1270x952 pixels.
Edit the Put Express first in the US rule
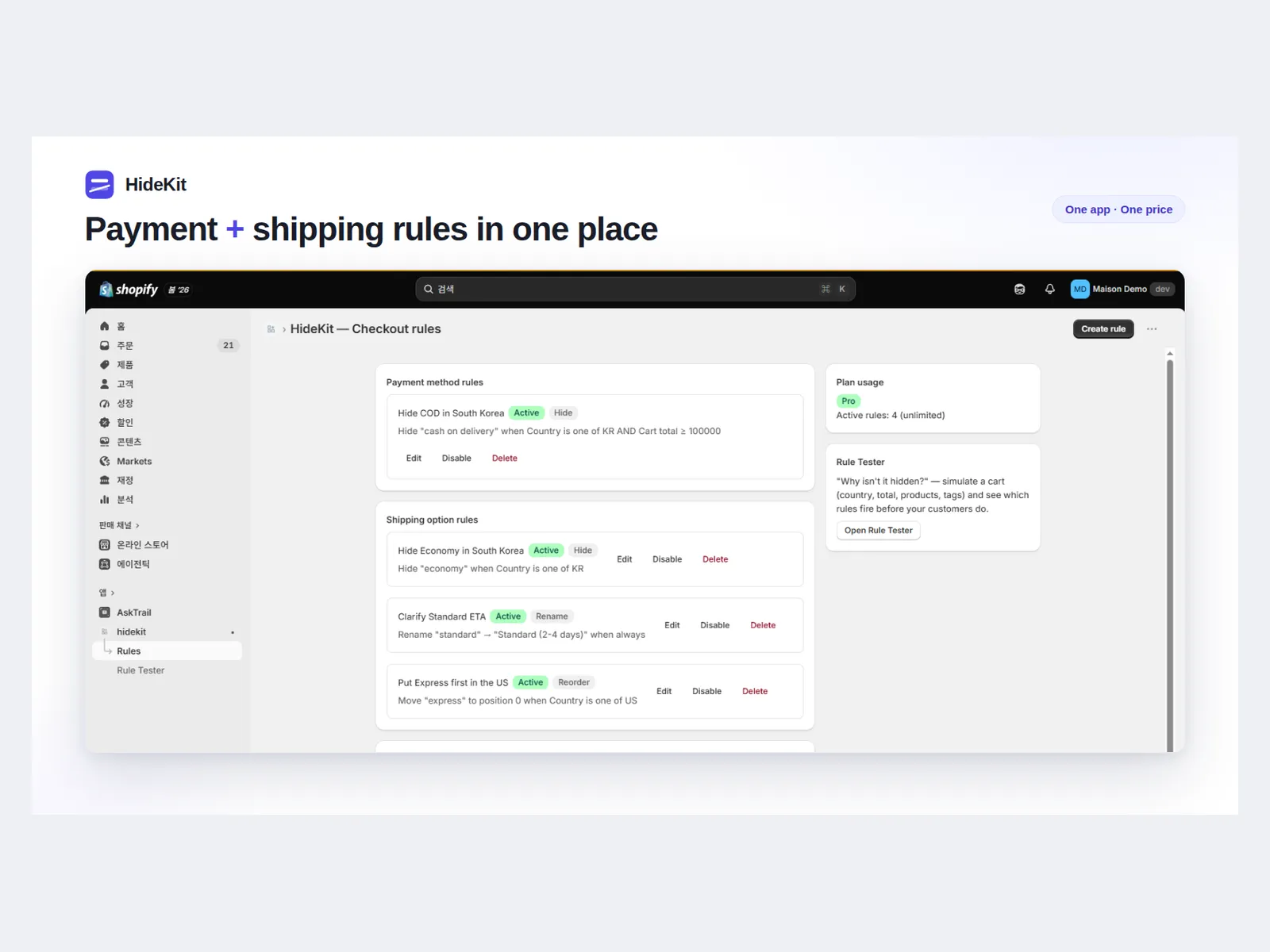(x=664, y=691)
